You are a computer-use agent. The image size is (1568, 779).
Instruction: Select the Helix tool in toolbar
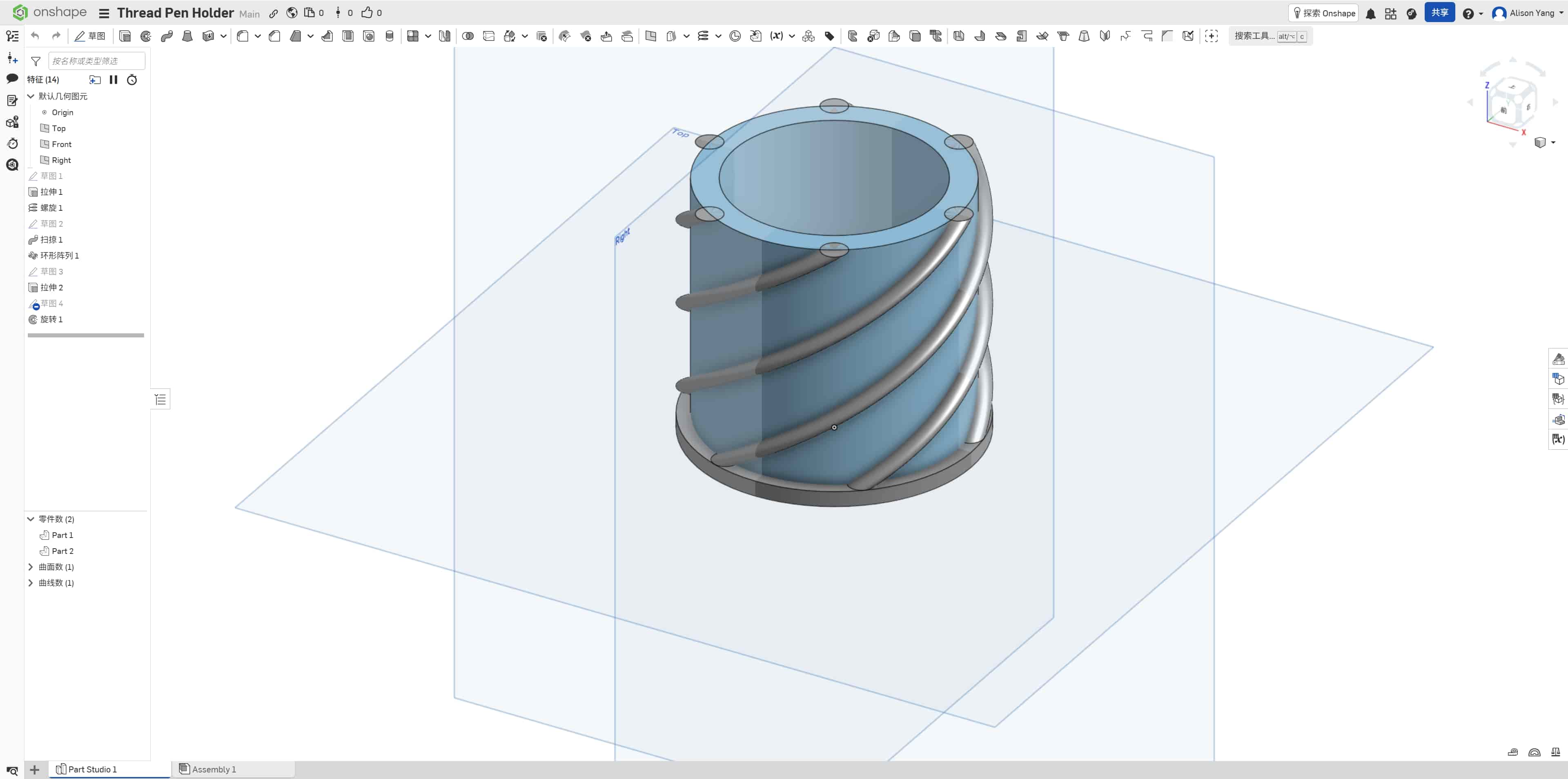(703, 36)
